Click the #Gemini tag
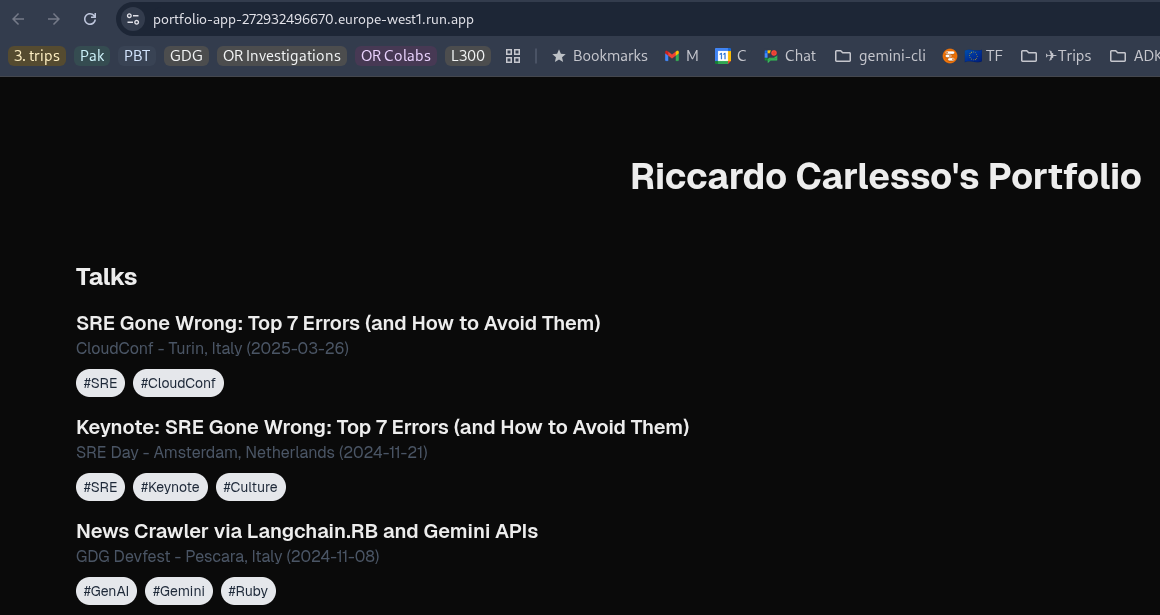This screenshot has width=1160, height=615. point(178,591)
